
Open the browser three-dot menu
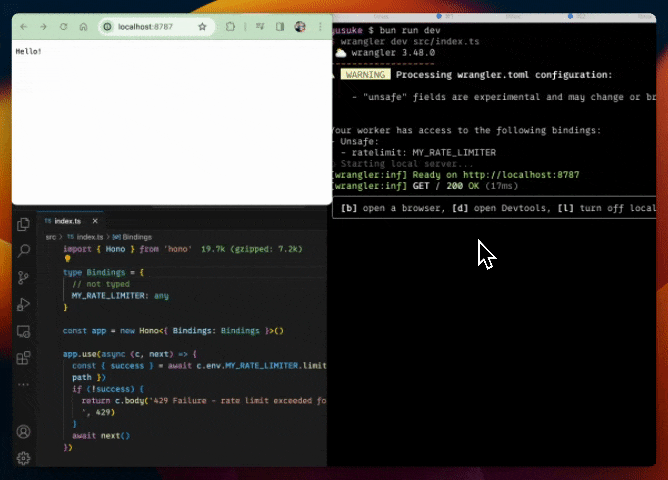point(319,27)
